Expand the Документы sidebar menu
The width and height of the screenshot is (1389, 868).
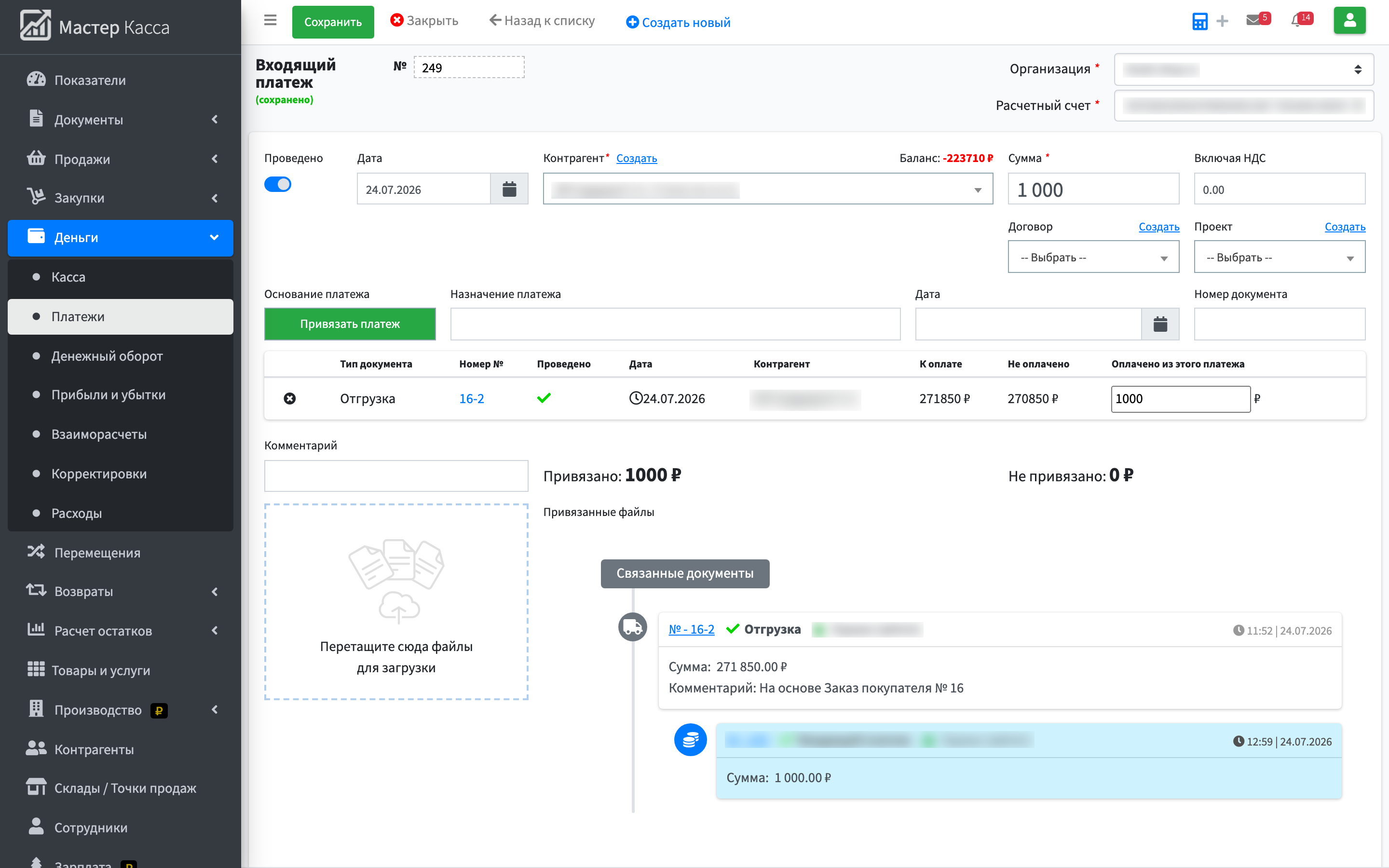coord(121,120)
